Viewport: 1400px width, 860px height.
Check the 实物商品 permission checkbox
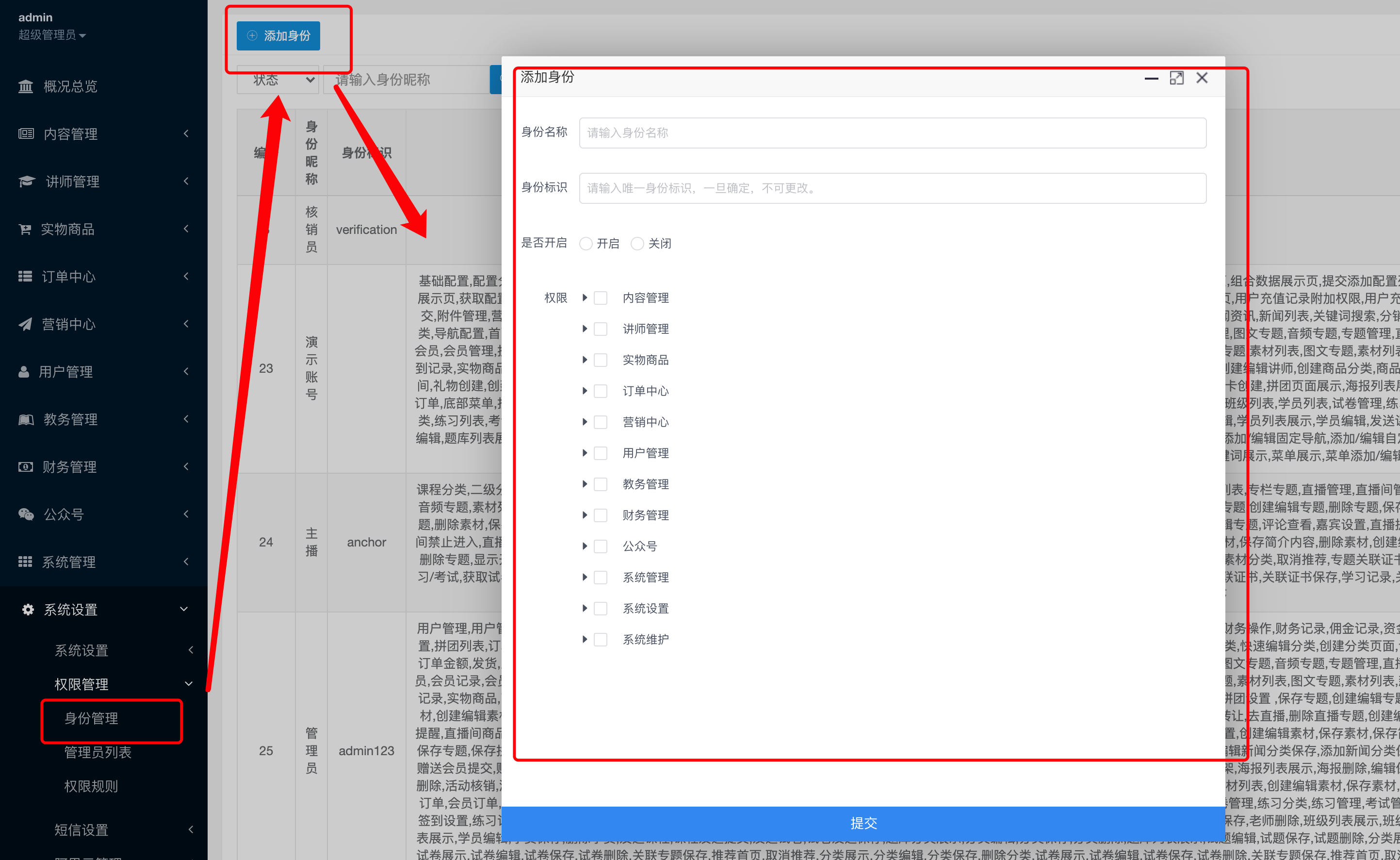coord(600,360)
